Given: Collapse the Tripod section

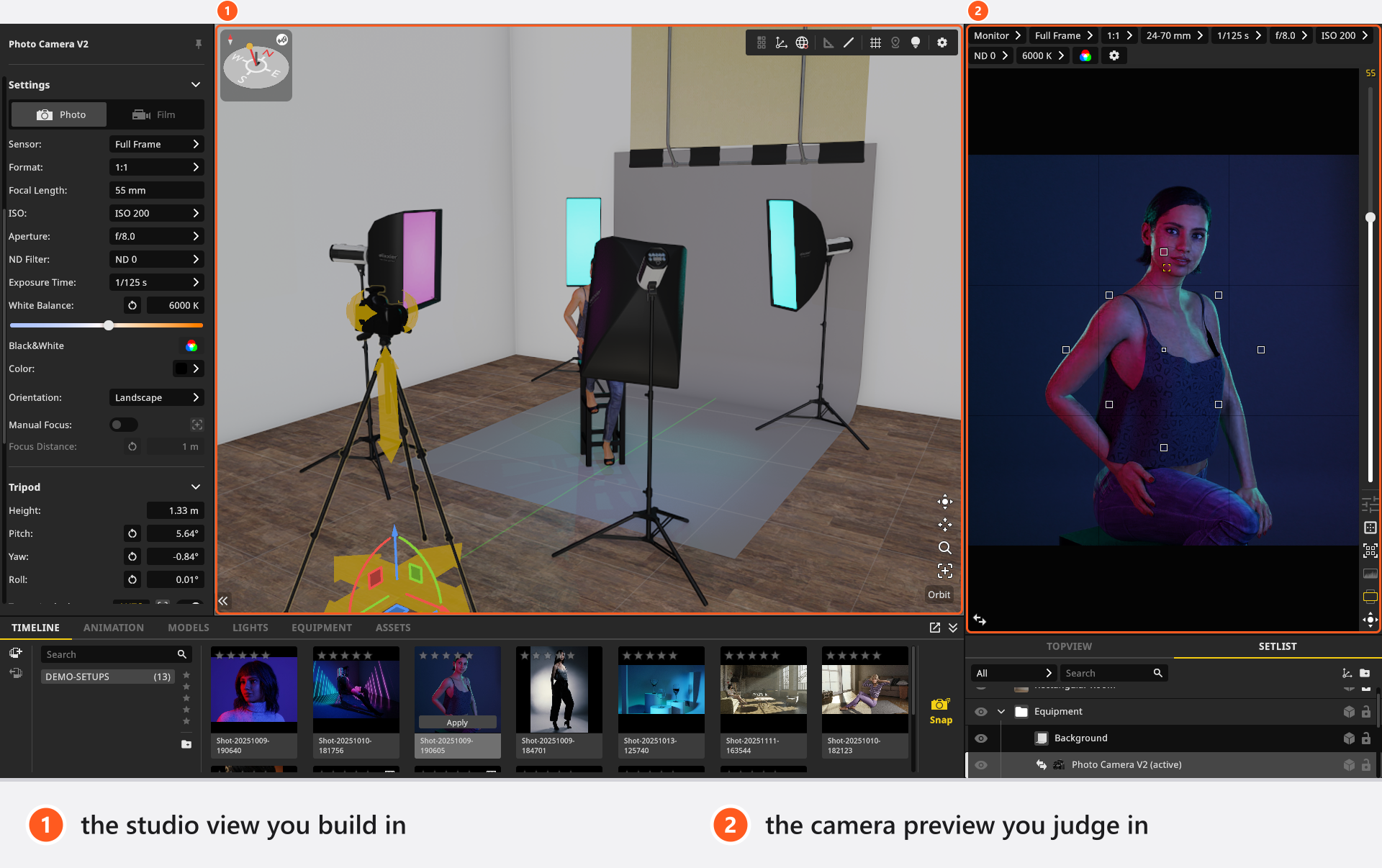Looking at the screenshot, I should click(x=196, y=487).
